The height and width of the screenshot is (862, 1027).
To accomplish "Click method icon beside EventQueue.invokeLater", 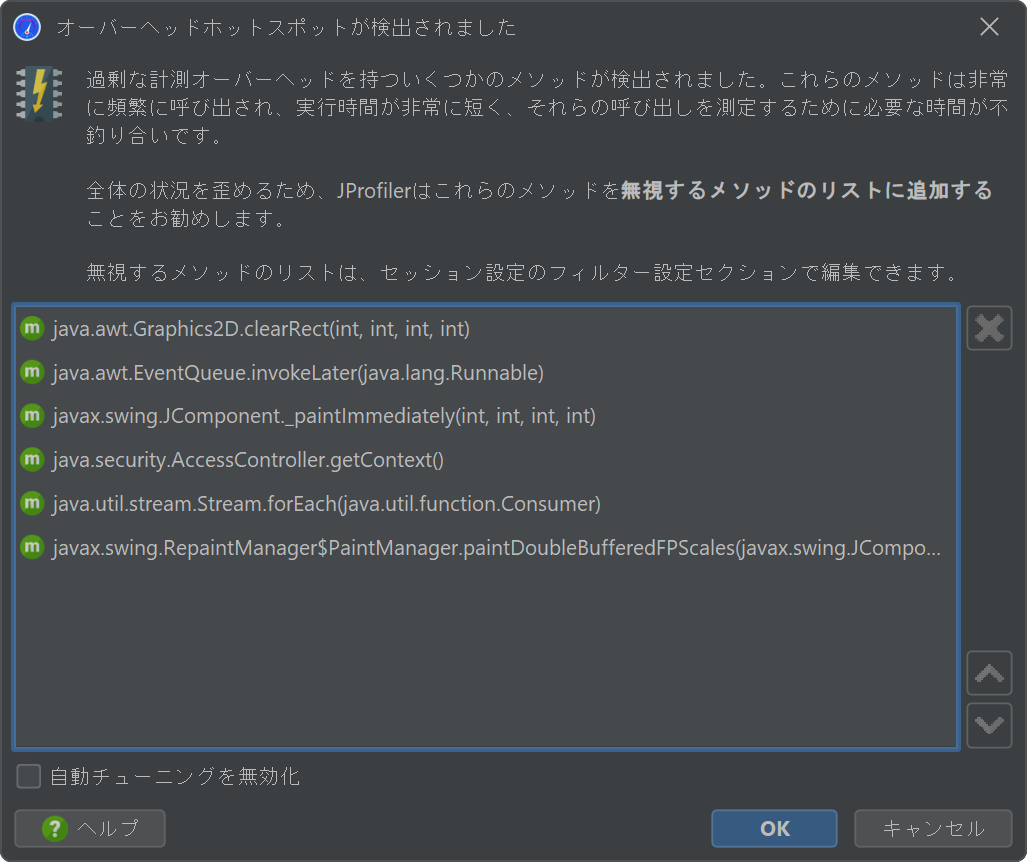I will click(x=32, y=372).
